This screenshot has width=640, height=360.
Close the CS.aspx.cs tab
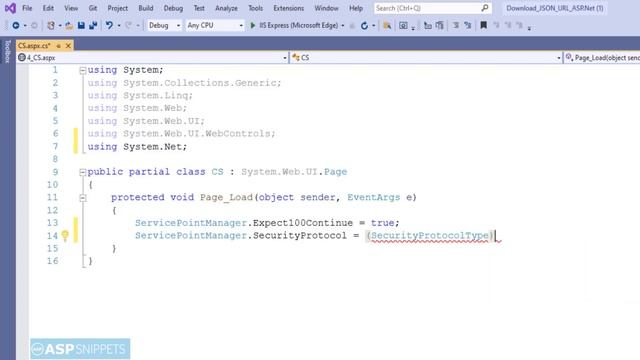tap(68, 46)
